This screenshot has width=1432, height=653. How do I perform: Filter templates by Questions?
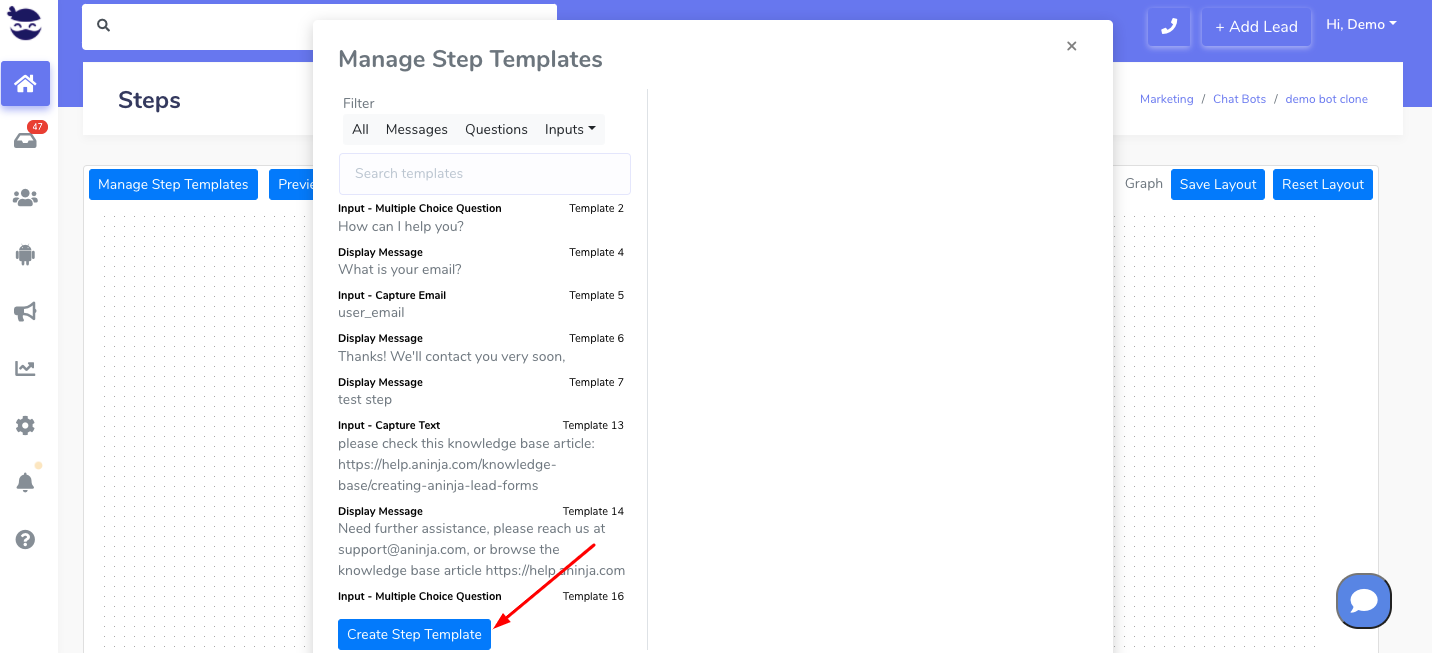(496, 129)
